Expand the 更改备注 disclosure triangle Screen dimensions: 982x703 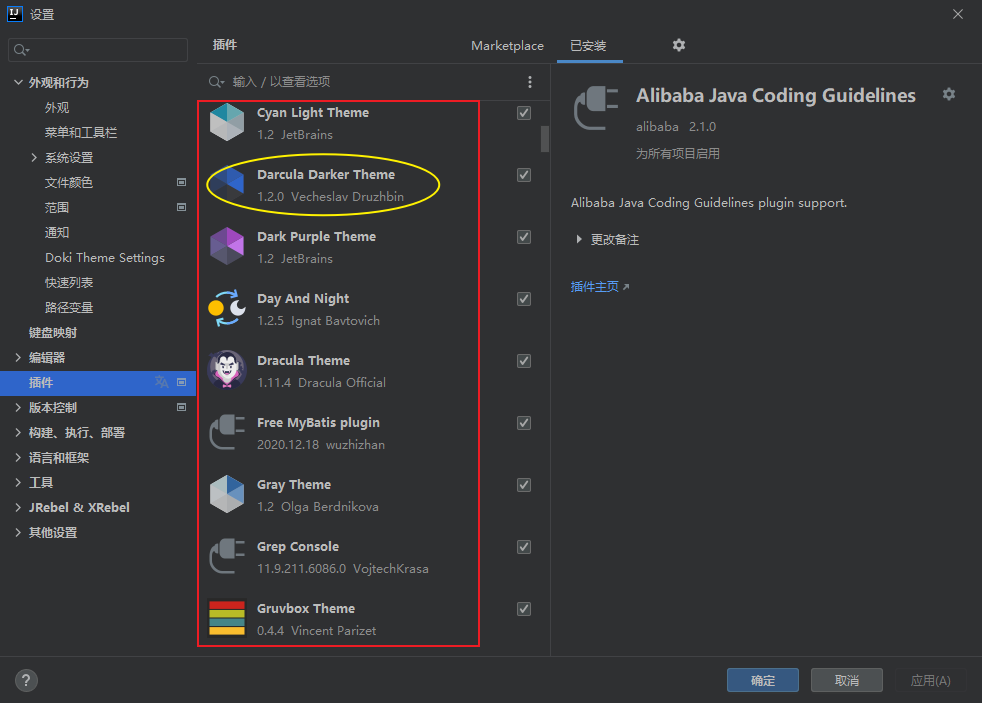coord(579,239)
